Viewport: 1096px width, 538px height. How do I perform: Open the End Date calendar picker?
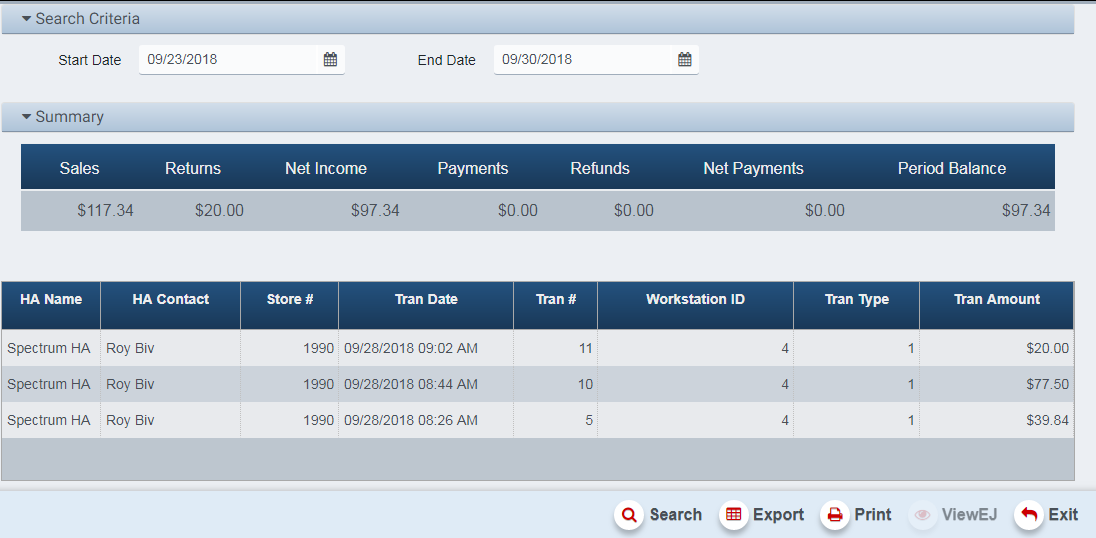pyautogui.click(x=685, y=60)
